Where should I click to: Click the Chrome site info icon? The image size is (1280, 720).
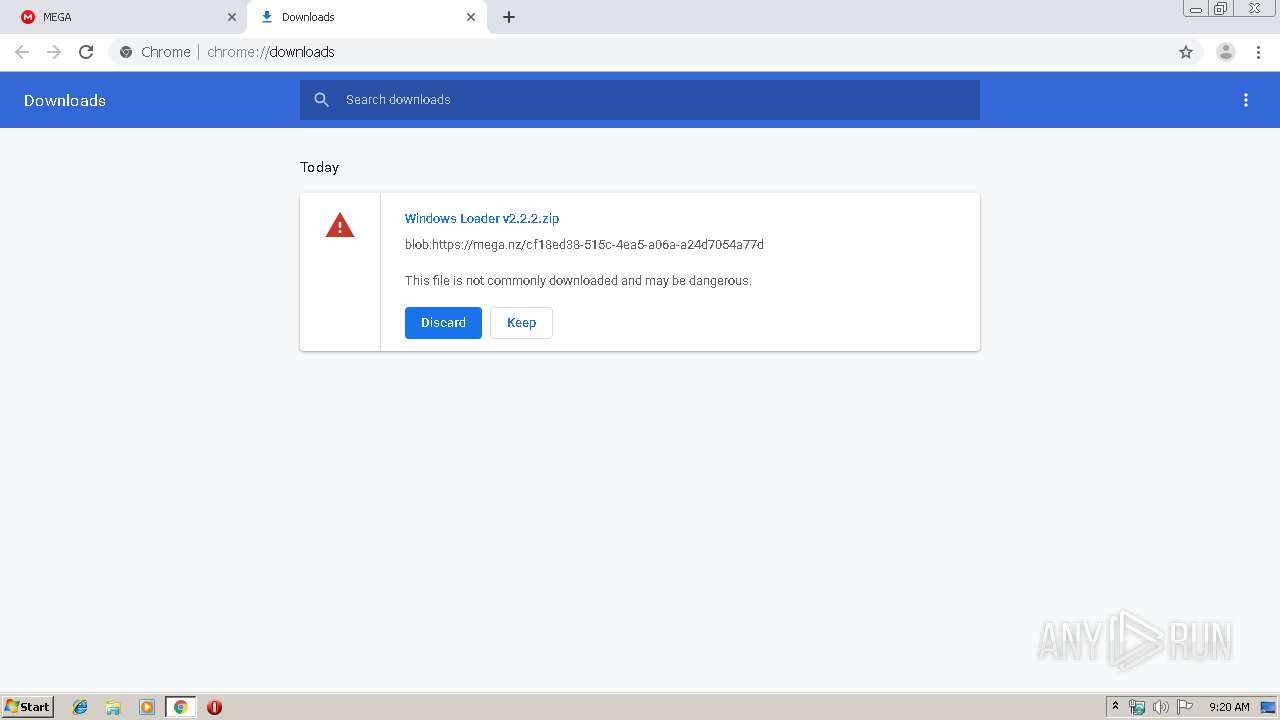[x=126, y=52]
